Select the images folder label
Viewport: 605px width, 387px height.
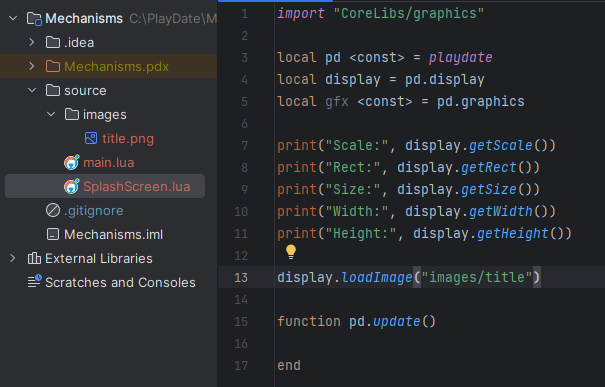coord(105,115)
